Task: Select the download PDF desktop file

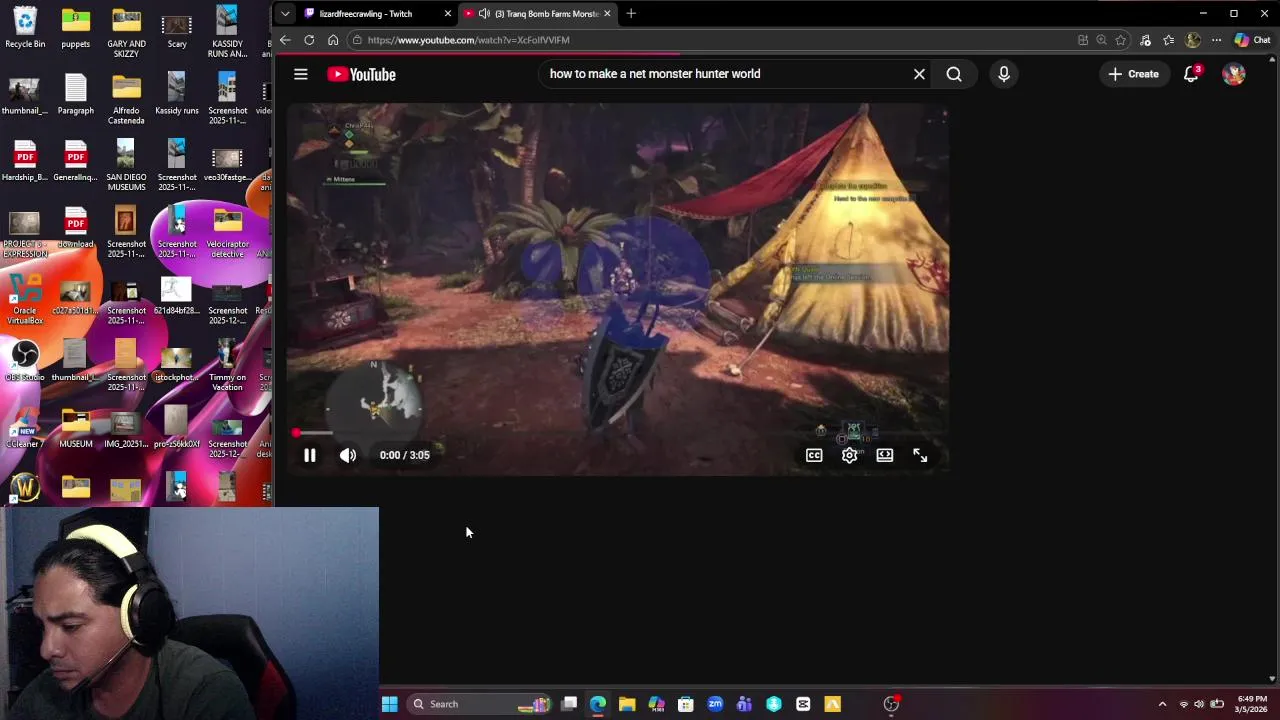Action: (76, 227)
